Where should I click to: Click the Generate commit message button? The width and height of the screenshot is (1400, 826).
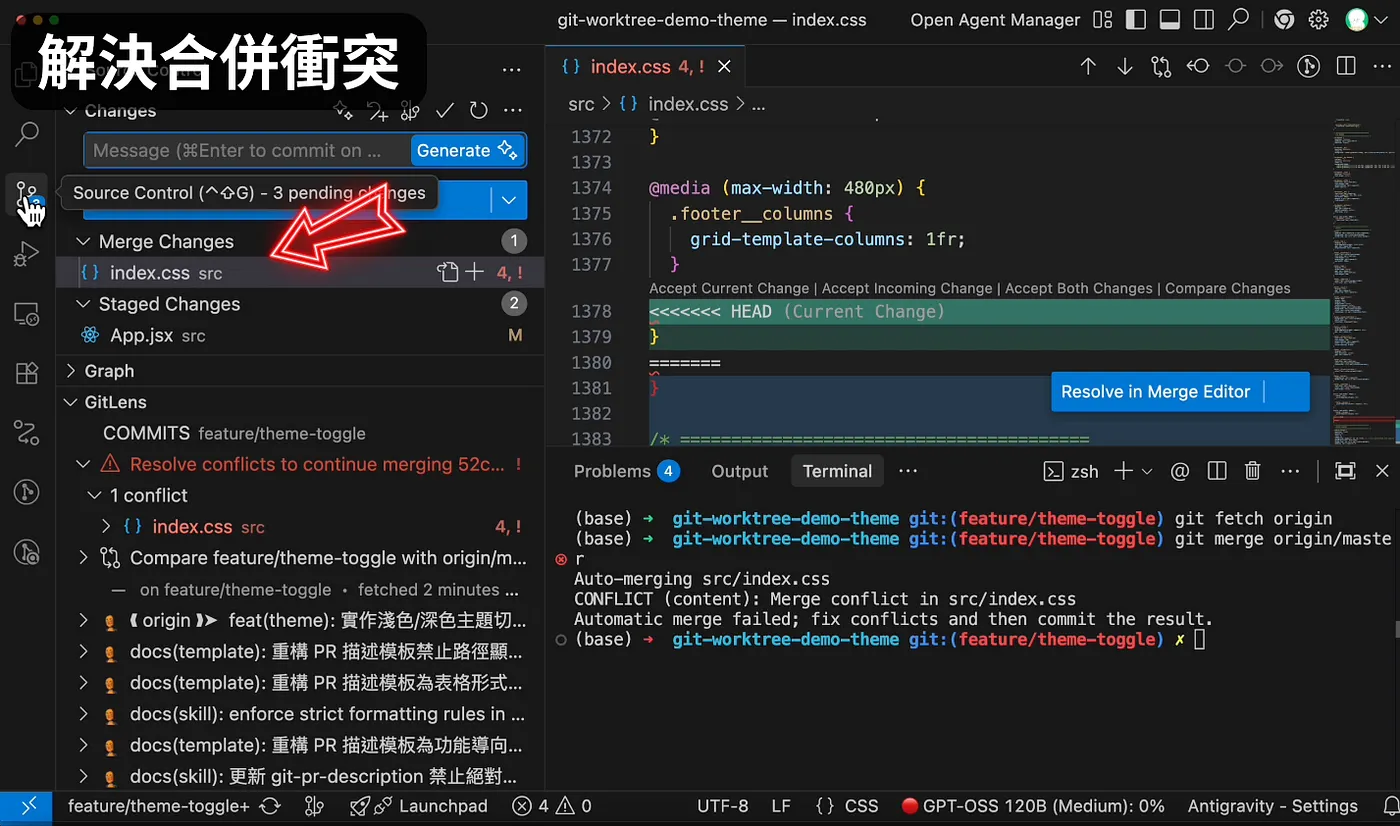pos(467,151)
